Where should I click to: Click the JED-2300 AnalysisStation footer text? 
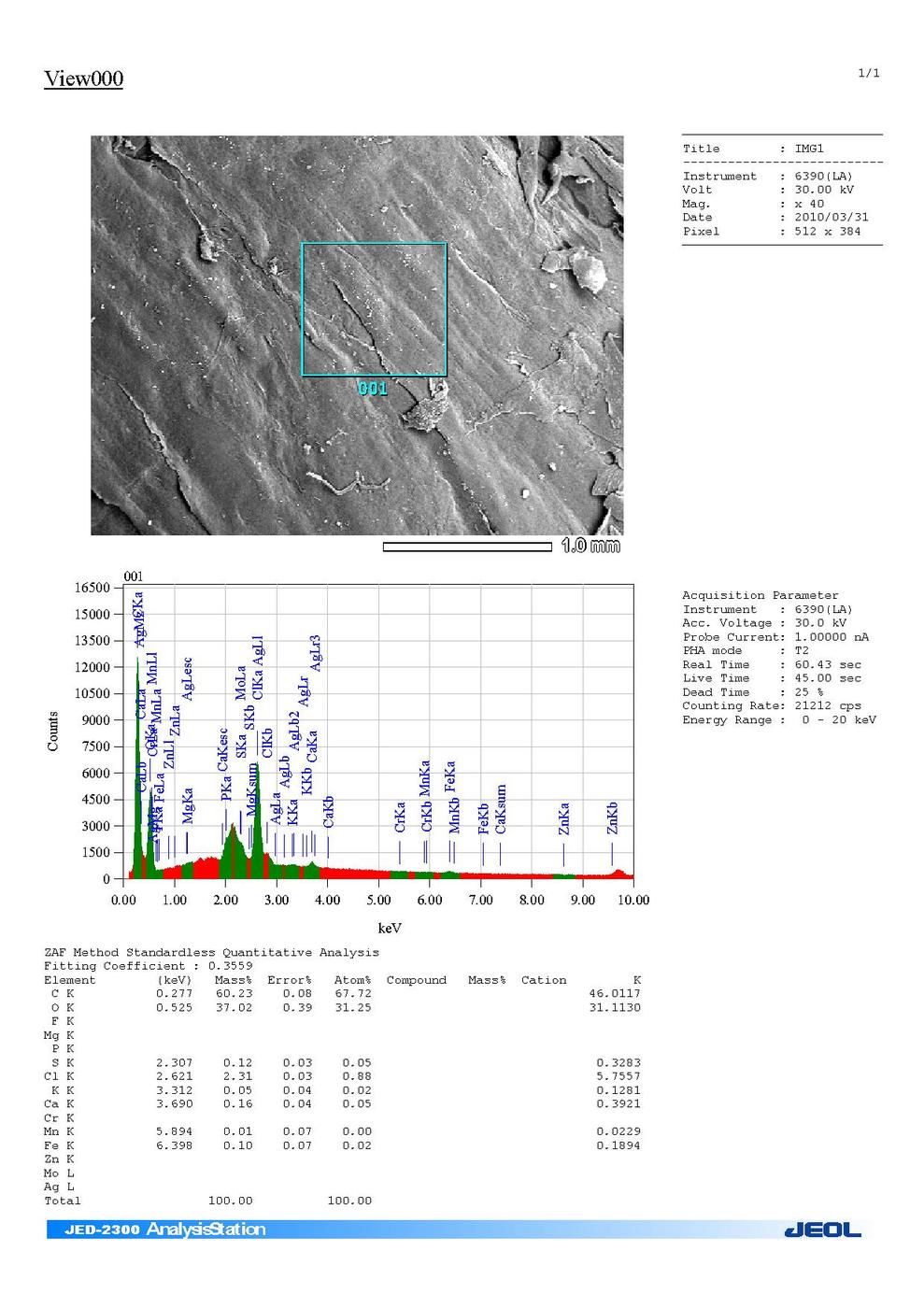[165, 1230]
